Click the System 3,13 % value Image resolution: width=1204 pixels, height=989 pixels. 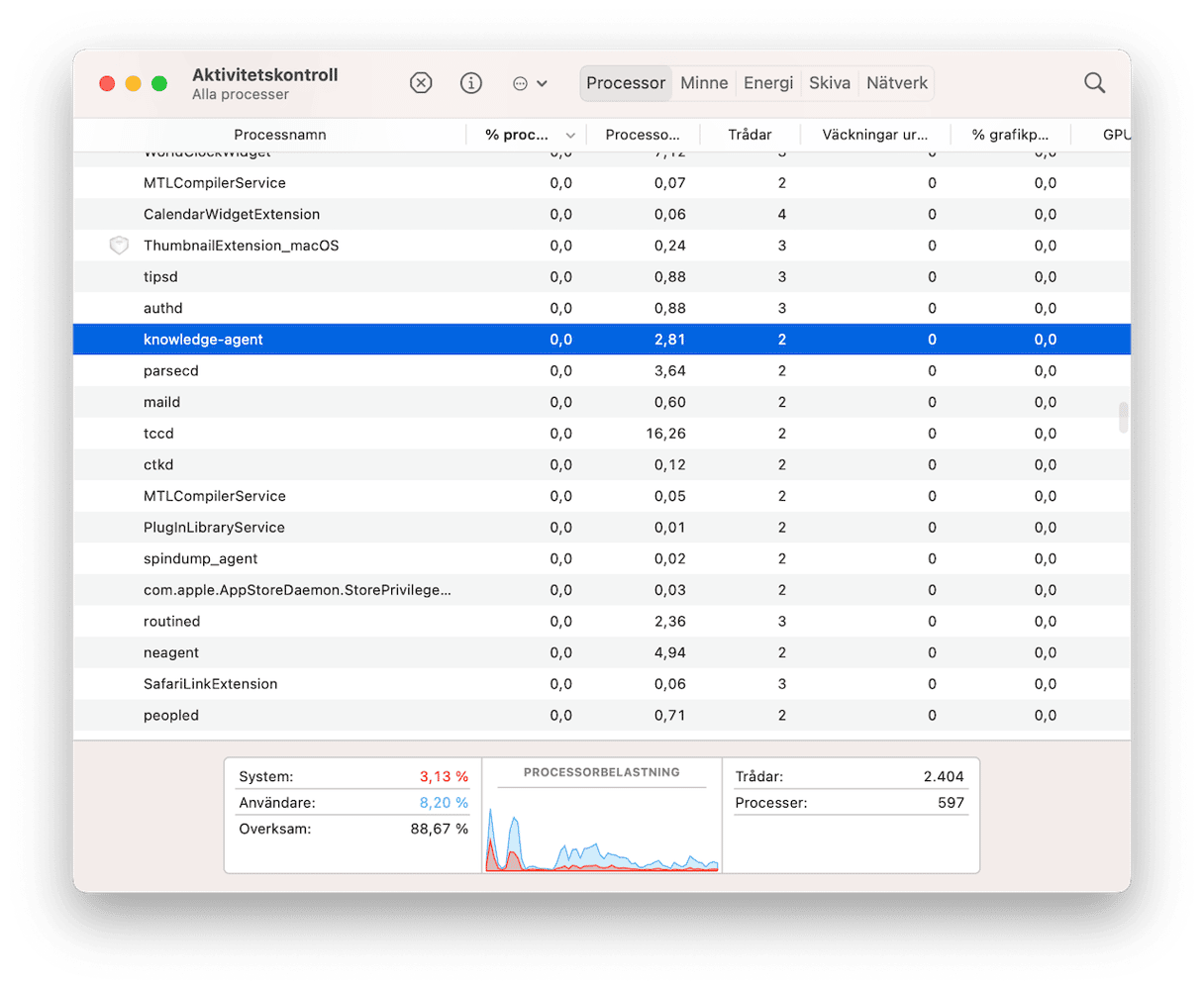[x=444, y=777]
